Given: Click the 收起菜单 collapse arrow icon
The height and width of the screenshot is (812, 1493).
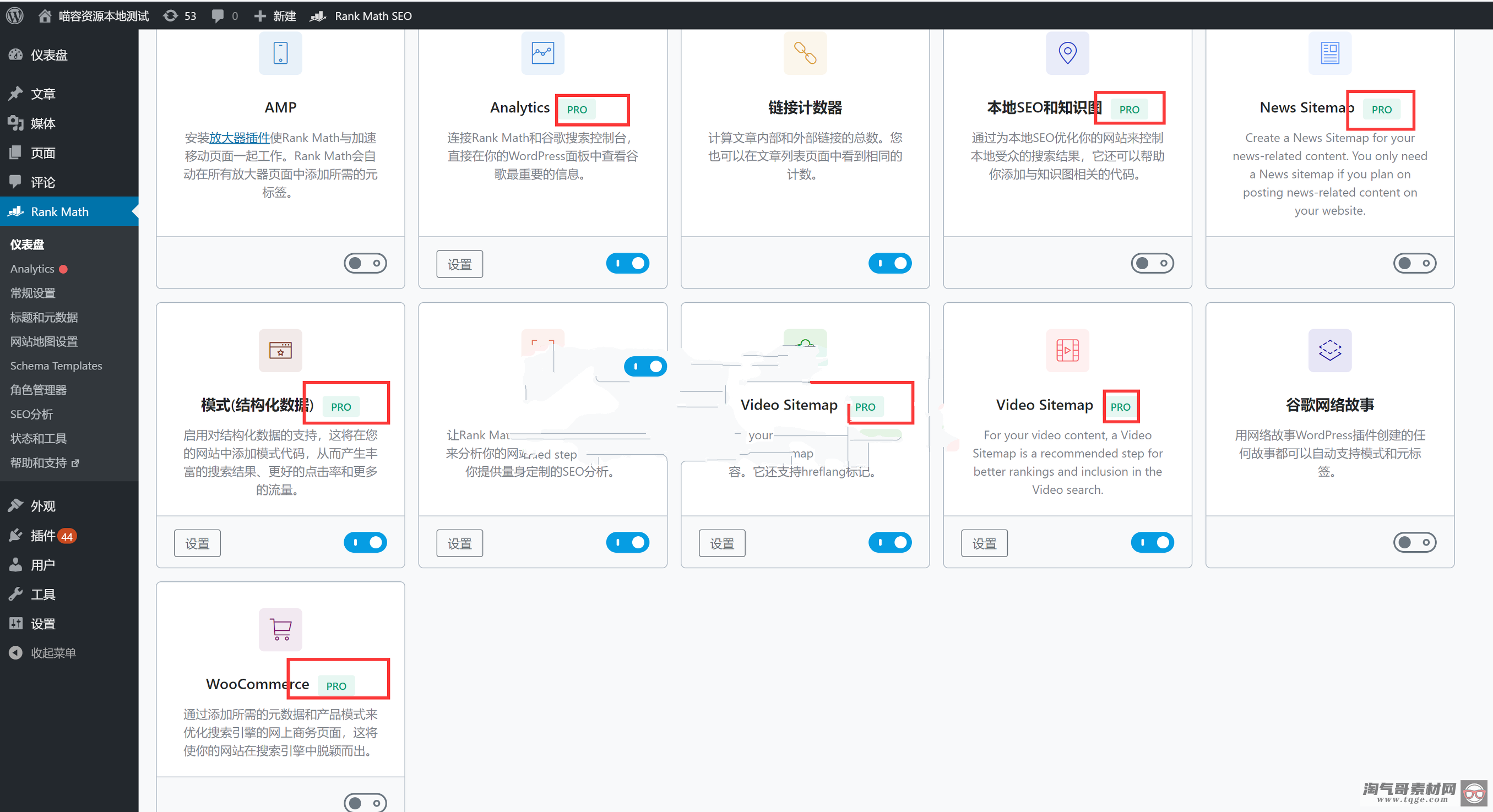Looking at the screenshot, I should 15,653.
